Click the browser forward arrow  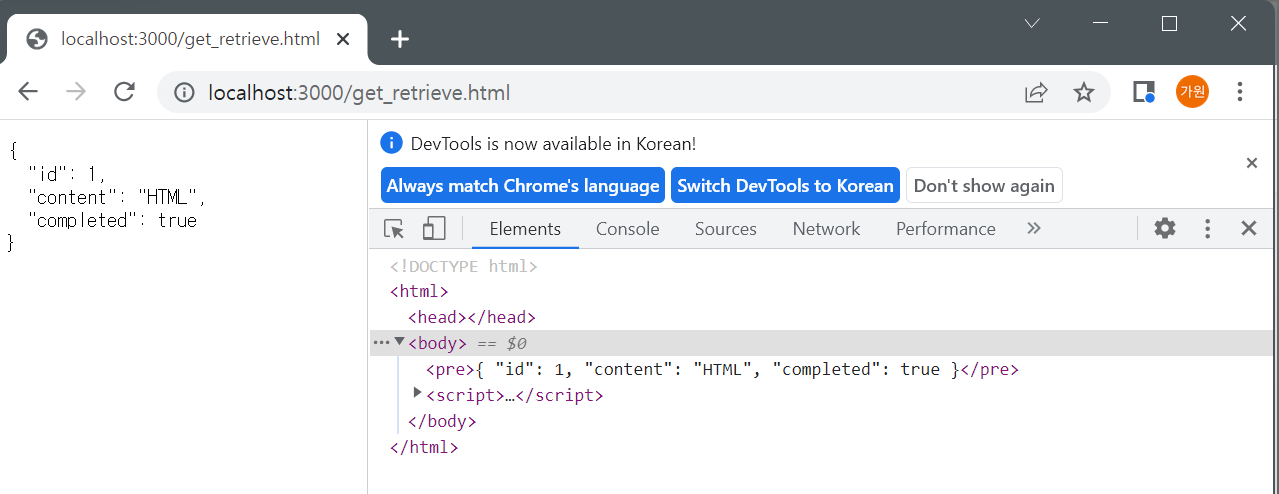(x=76, y=92)
